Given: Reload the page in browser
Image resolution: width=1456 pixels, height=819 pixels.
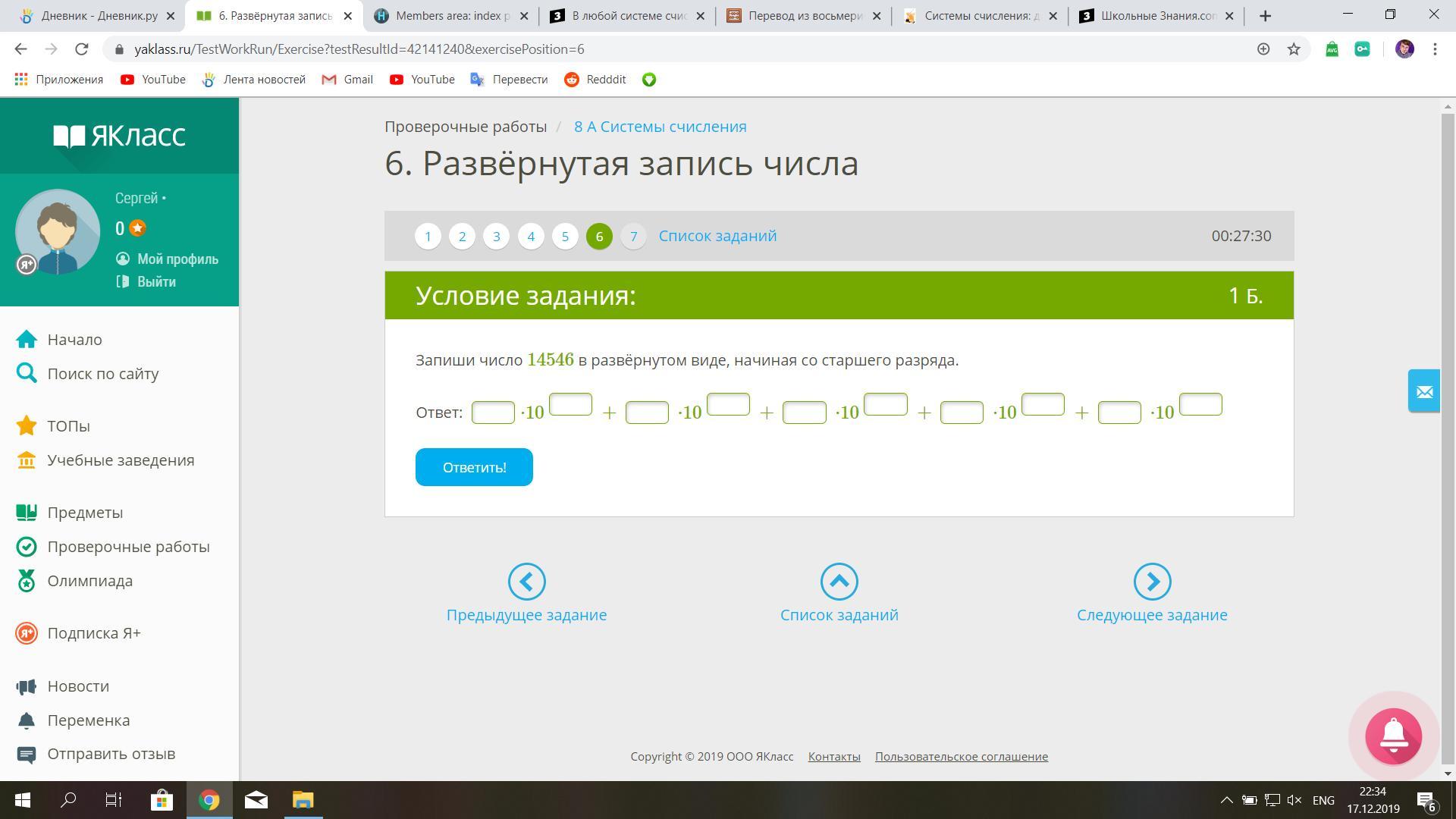Looking at the screenshot, I should tap(82, 49).
